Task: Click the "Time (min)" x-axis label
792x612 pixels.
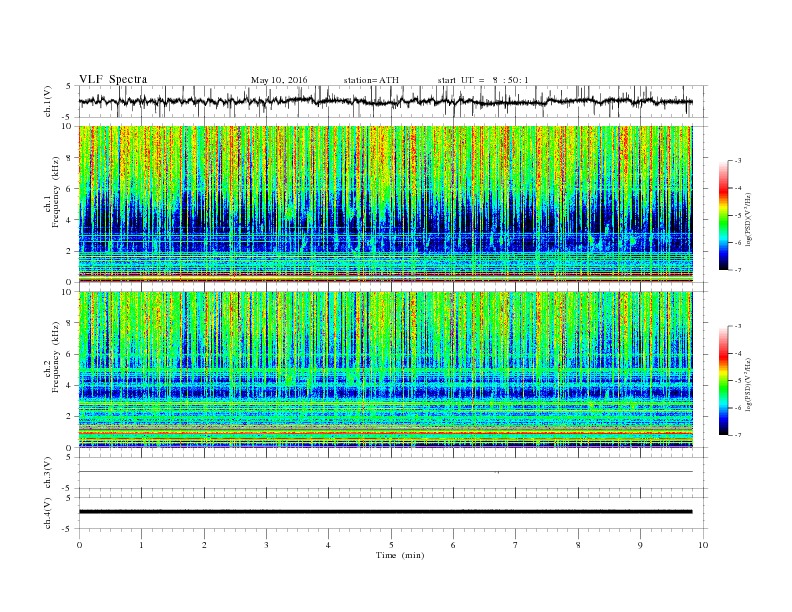Action: click(x=400, y=555)
